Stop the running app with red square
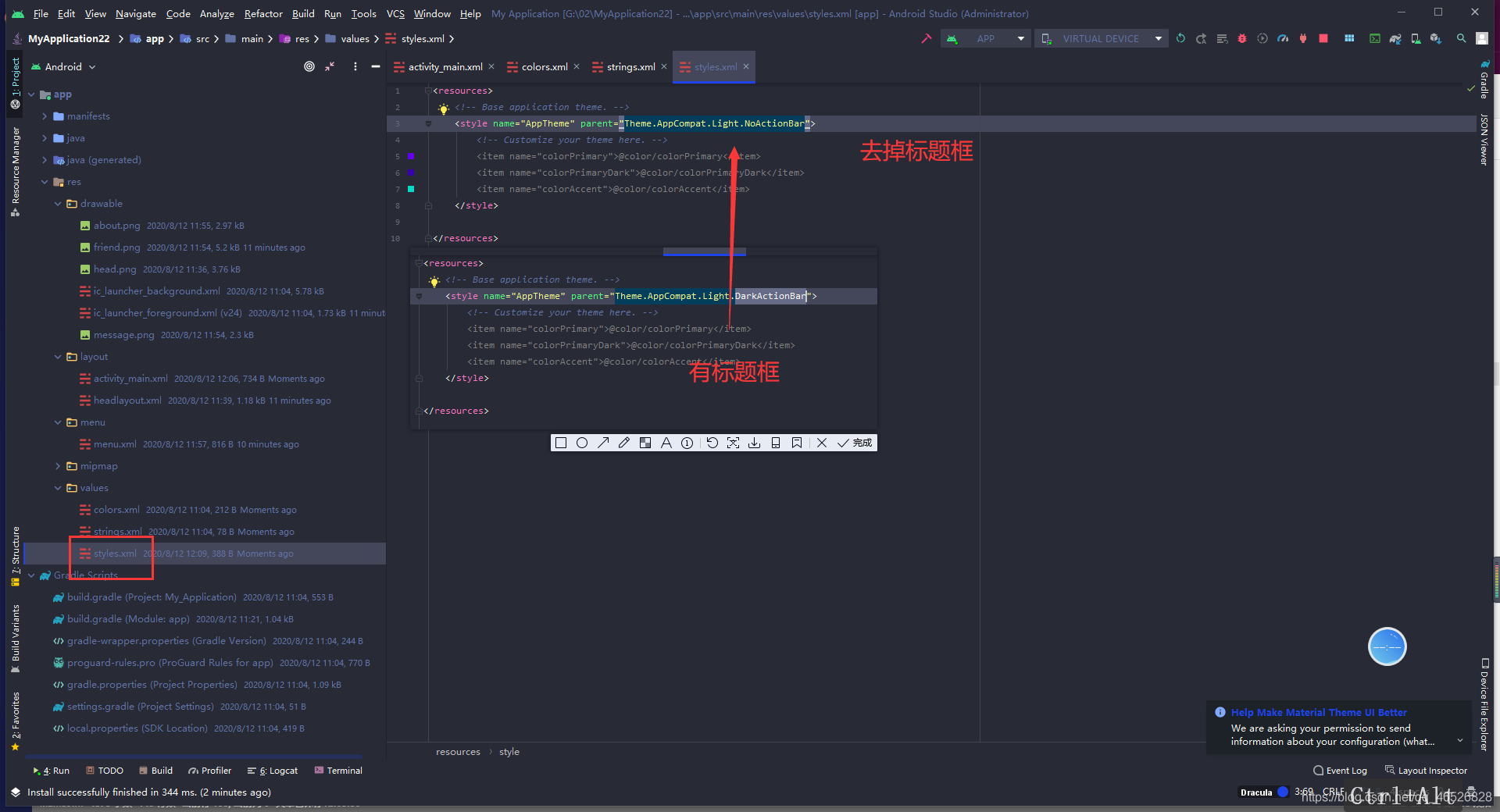This screenshot has height=812, width=1500. coord(1323,38)
